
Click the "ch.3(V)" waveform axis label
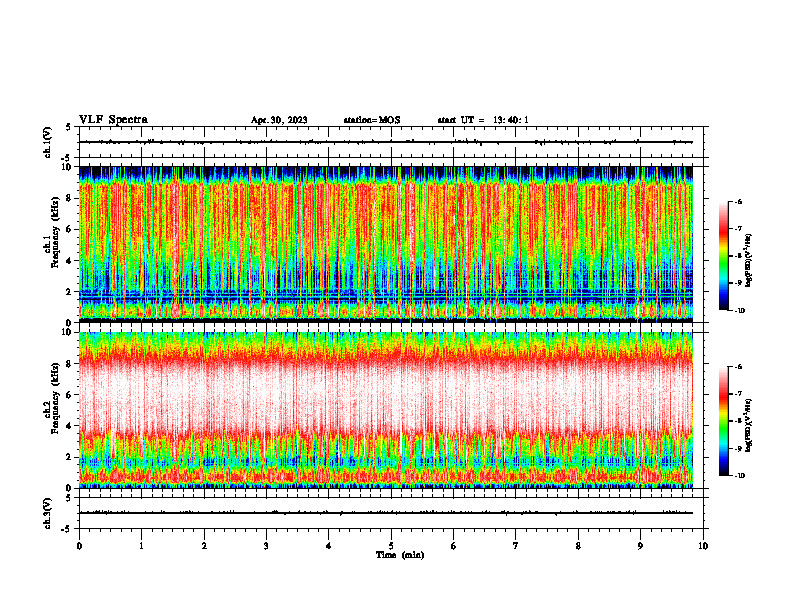48,513
